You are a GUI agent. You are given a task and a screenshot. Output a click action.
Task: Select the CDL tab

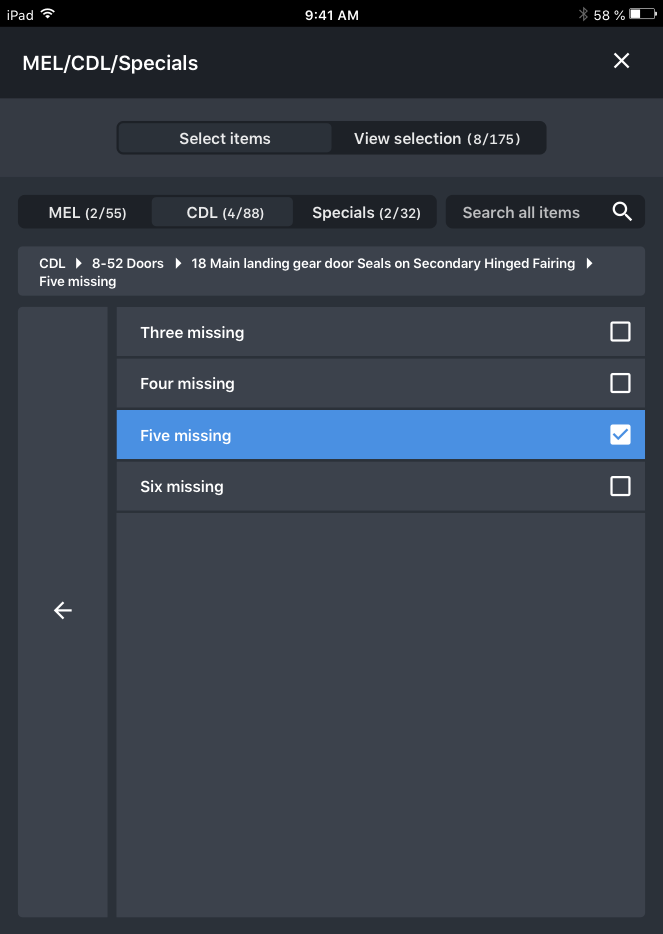click(224, 213)
